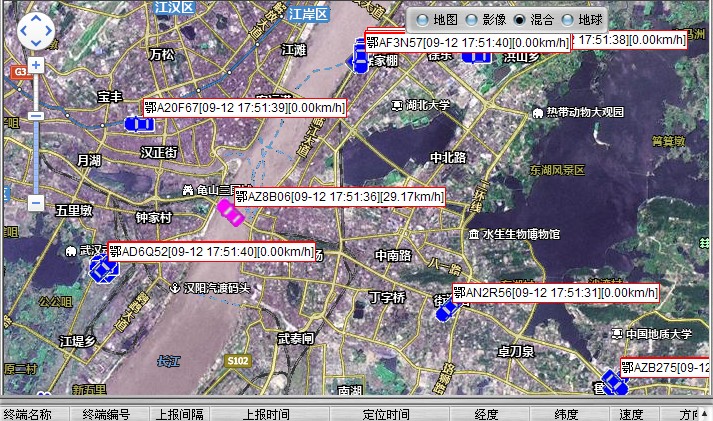Zoom in with the plus button
The height and width of the screenshot is (421, 713).
(x=36, y=65)
